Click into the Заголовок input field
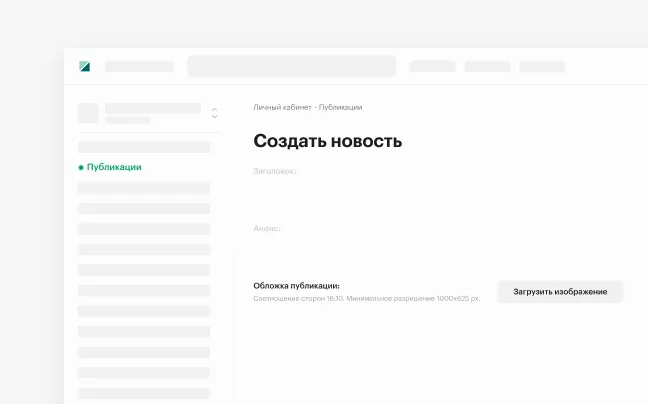648x404 pixels. click(x=275, y=171)
